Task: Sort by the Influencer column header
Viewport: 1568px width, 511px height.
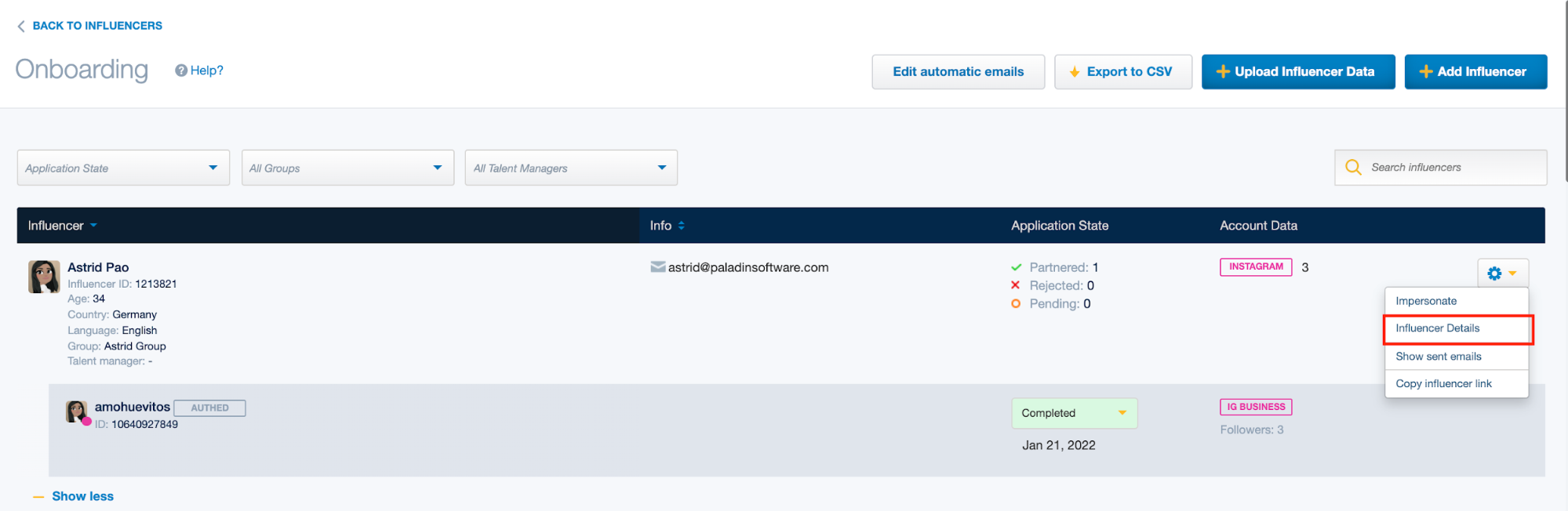Action: (x=63, y=226)
